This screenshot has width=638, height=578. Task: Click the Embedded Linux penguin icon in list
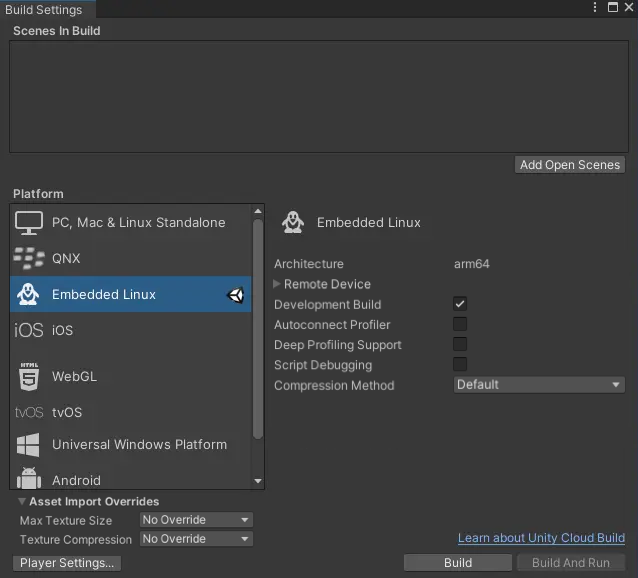28,294
